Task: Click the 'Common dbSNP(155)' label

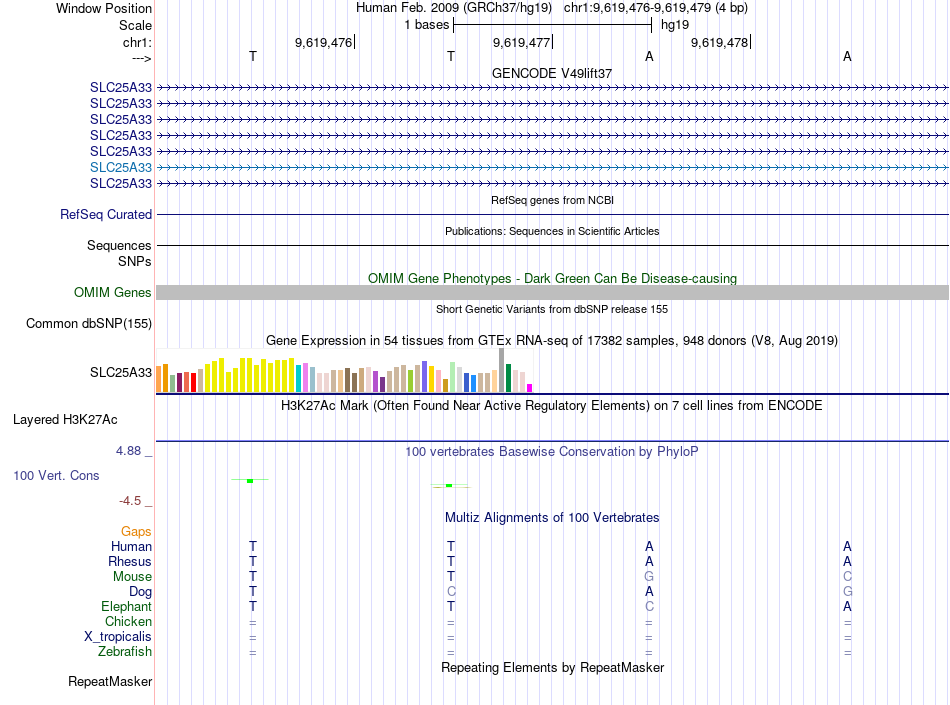Action: coord(89,323)
